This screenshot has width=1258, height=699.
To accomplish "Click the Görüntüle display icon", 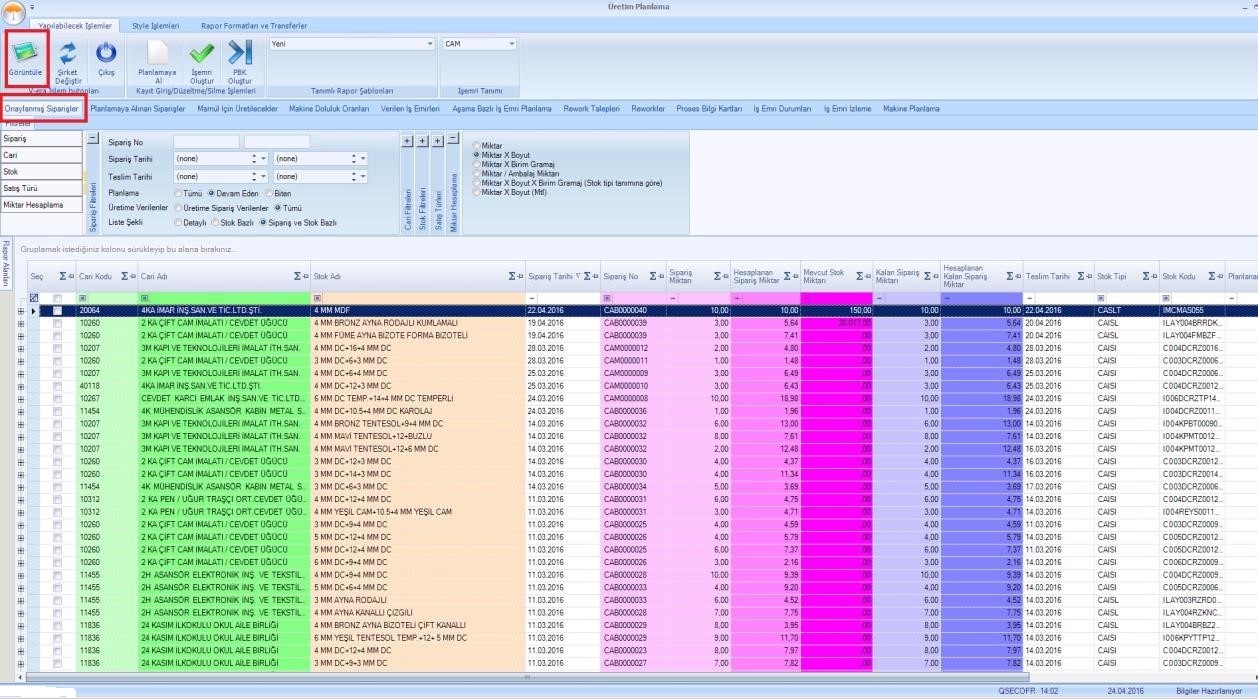I will point(26,52).
